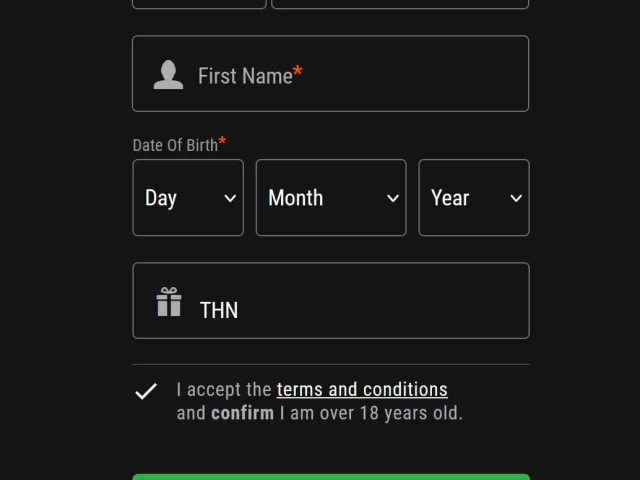The image size is (640, 480).
Task: Click the green button at the bottom
Action: tap(331, 477)
